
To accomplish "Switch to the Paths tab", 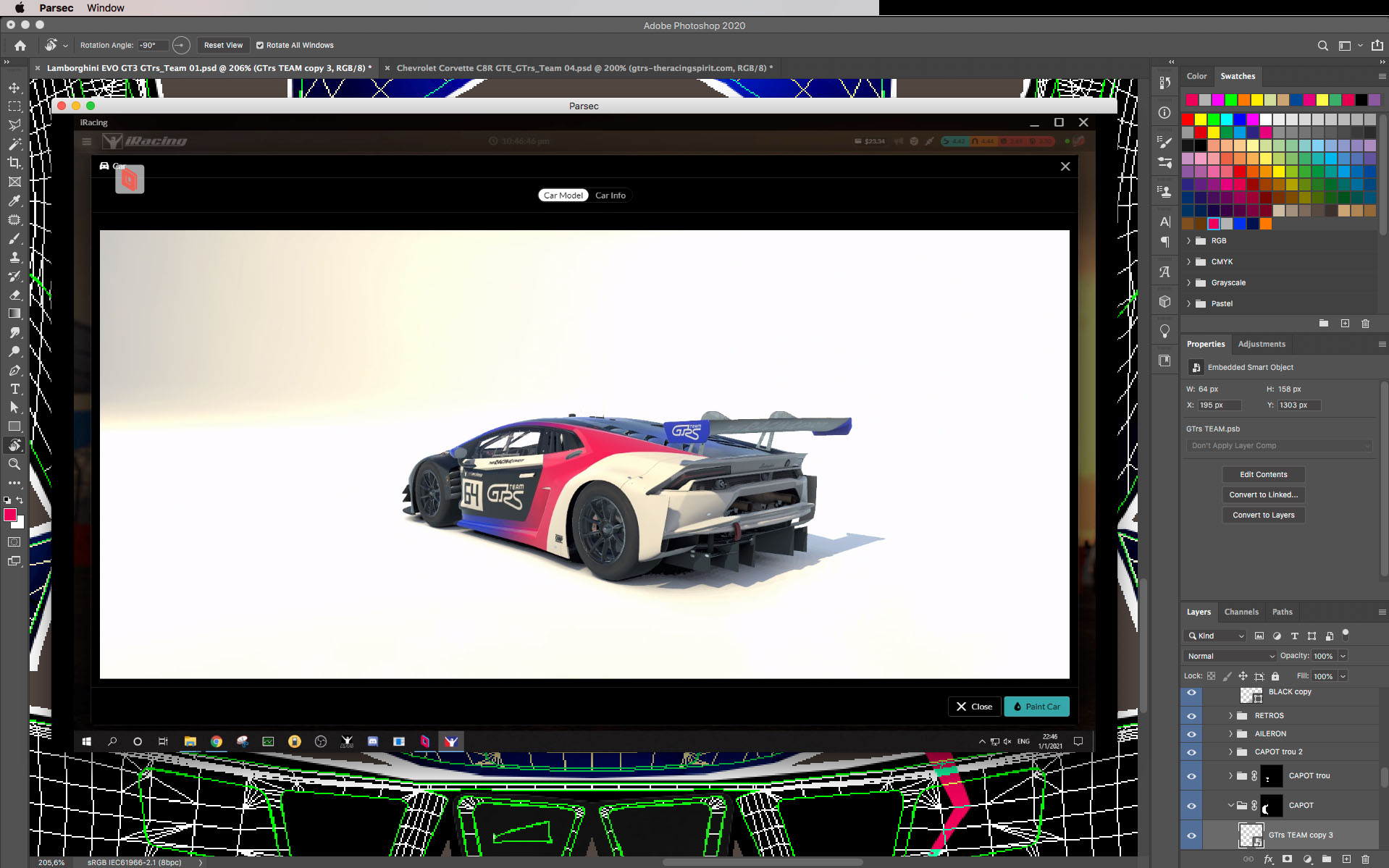I will 1282,612.
